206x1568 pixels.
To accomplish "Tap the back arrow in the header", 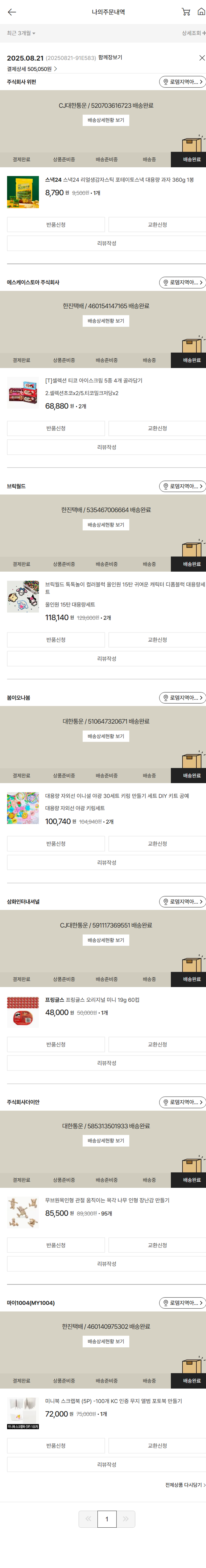I will point(12,12).
